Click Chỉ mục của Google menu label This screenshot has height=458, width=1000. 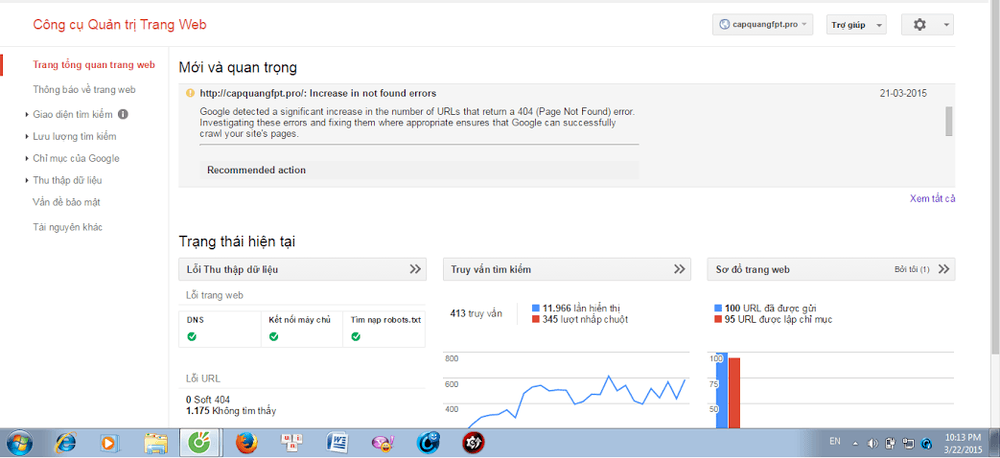tap(76, 158)
